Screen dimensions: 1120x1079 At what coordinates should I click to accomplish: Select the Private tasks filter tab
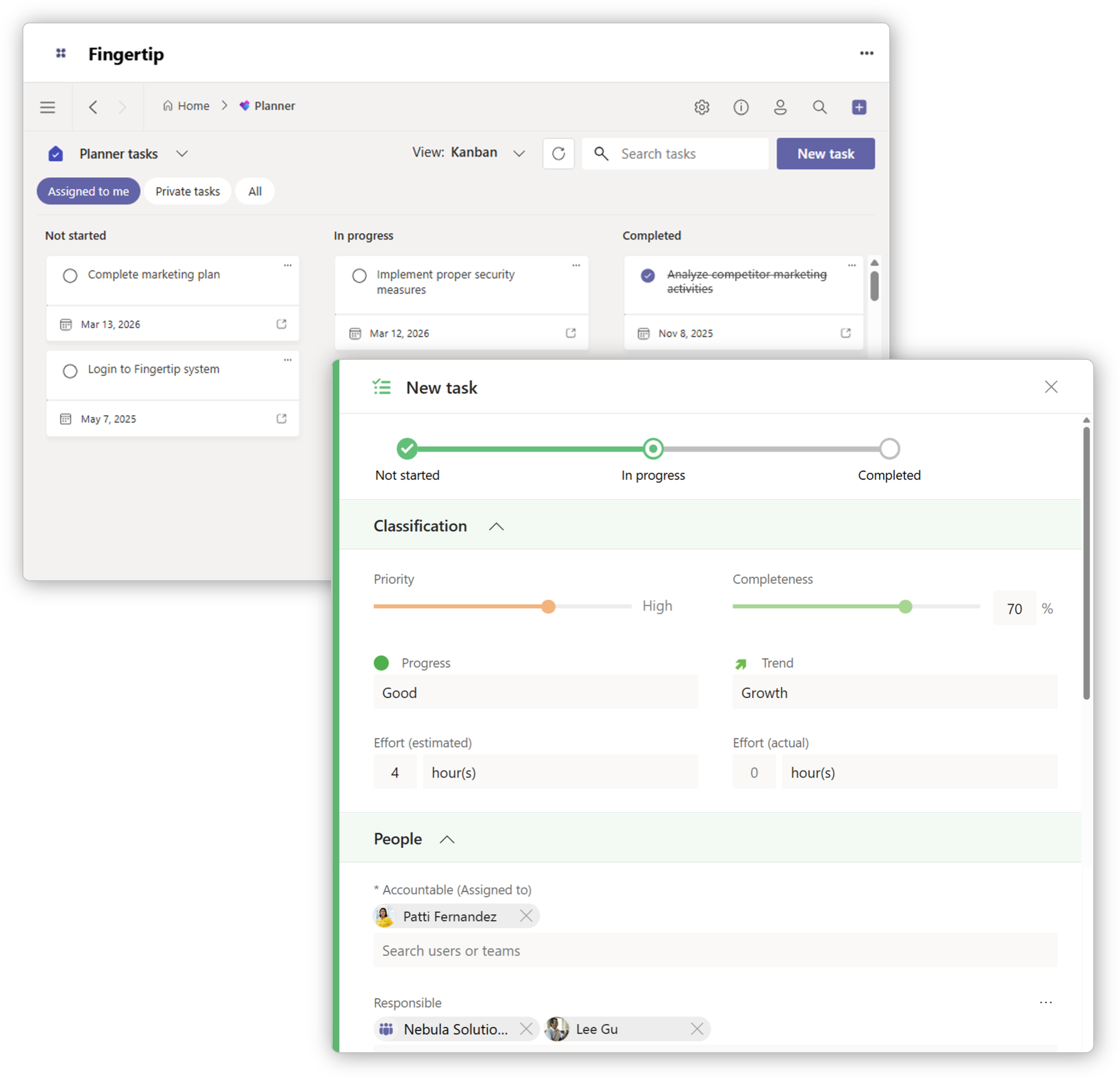point(187,192)
